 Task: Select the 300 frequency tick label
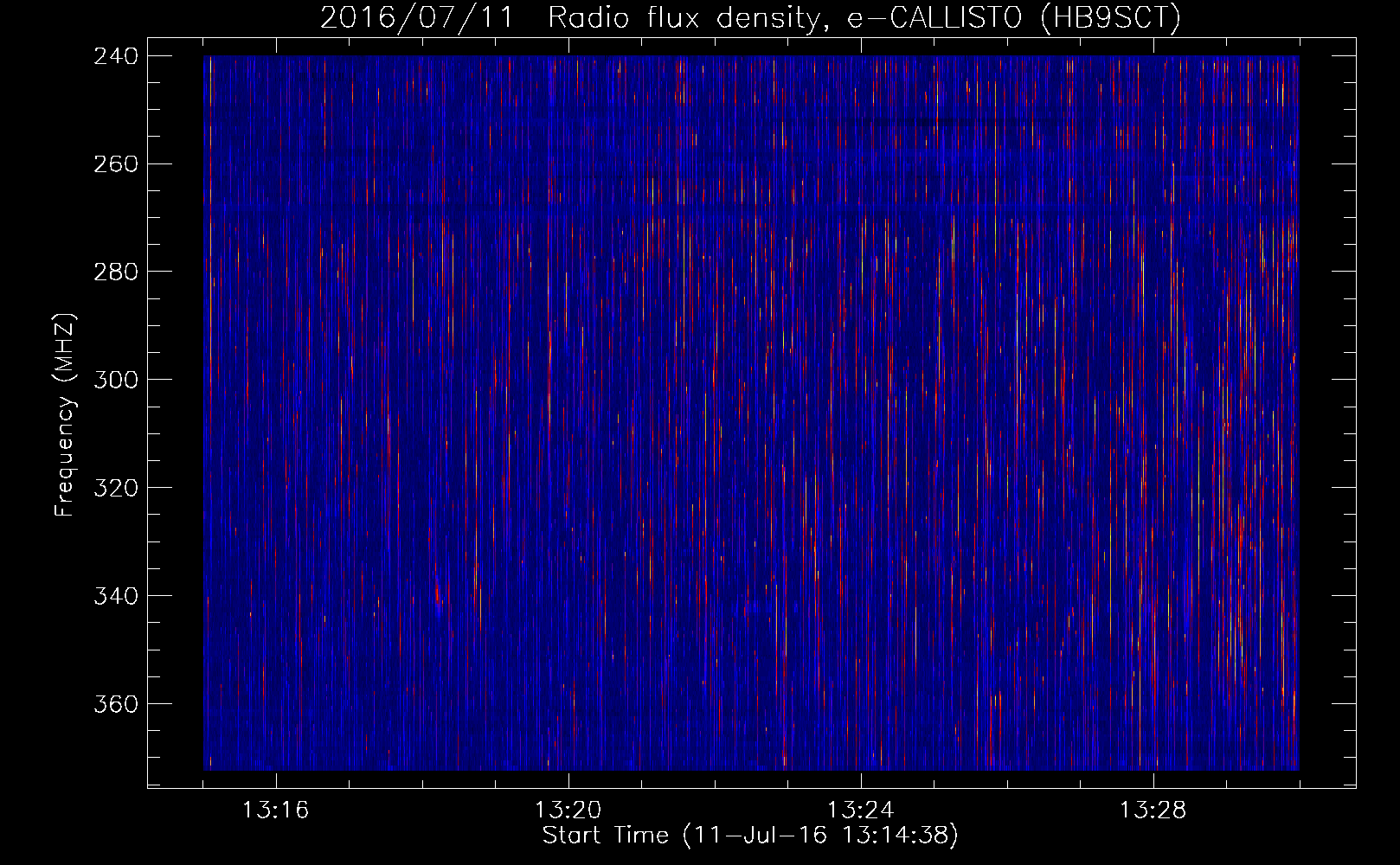pos(116,380)
